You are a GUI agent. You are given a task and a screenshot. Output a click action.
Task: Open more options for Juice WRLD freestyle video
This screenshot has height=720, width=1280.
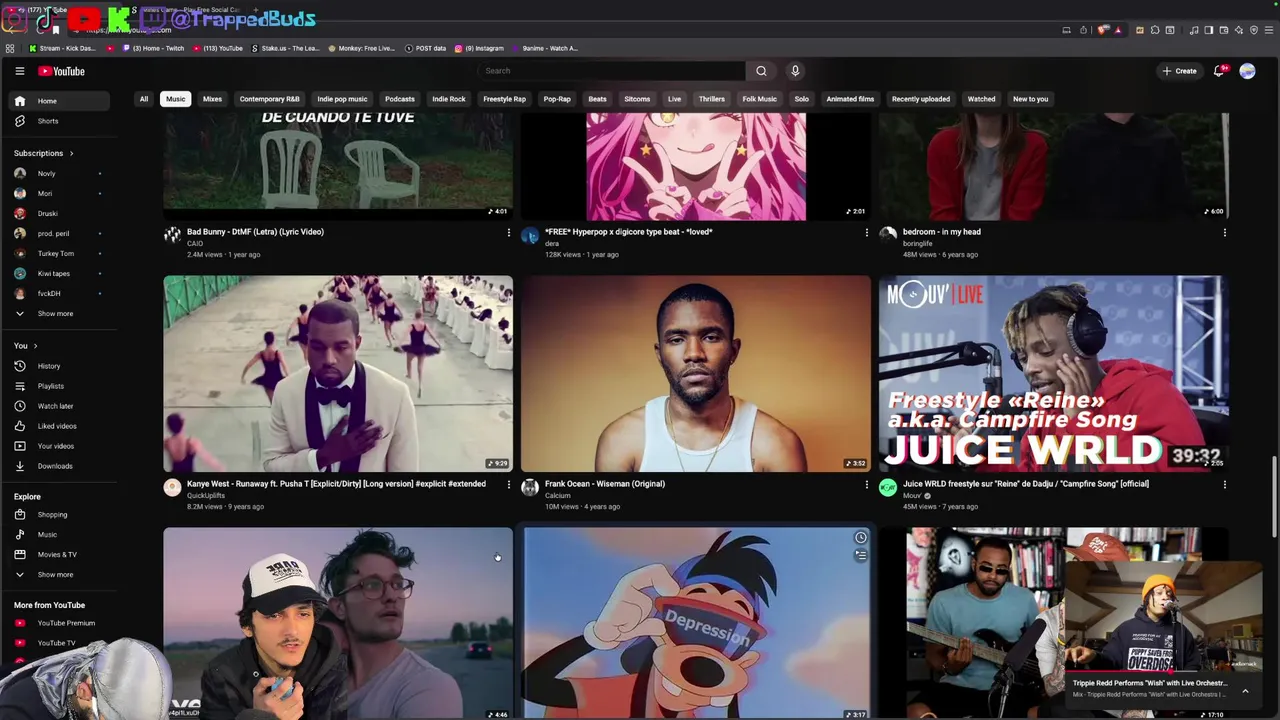(1224, 484)
